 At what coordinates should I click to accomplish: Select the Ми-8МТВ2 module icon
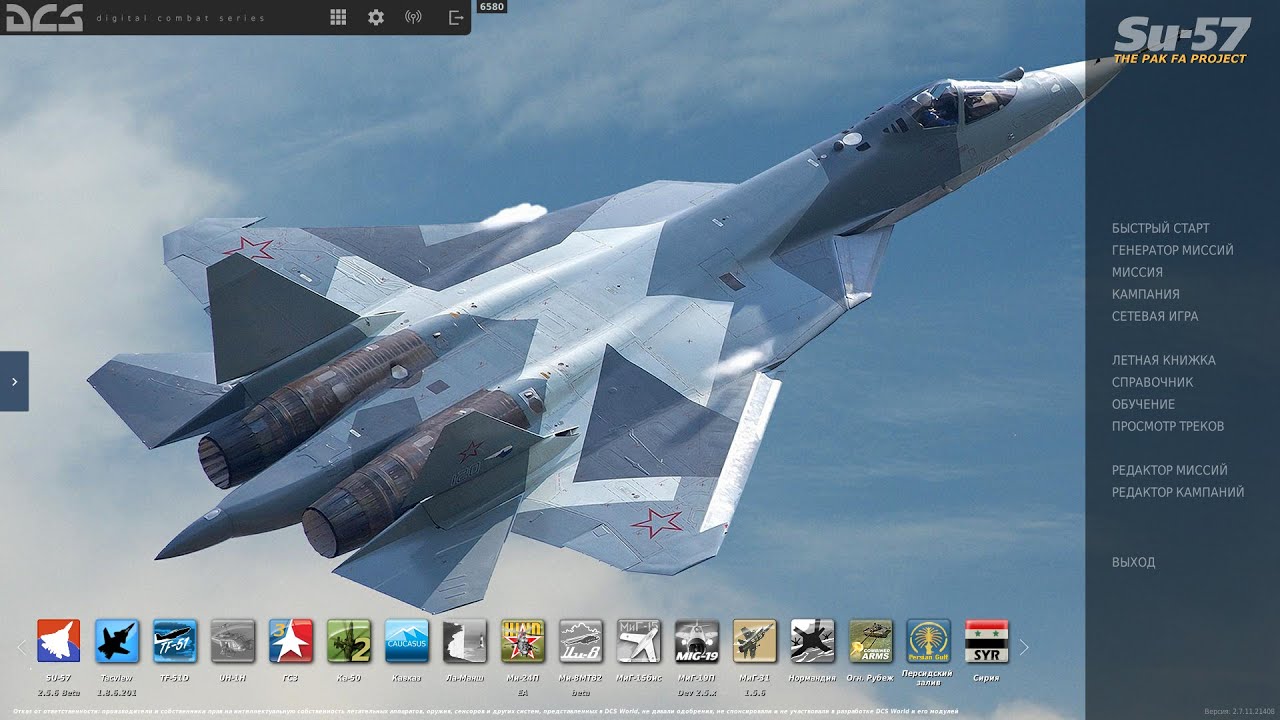click(x=580, y=641)
